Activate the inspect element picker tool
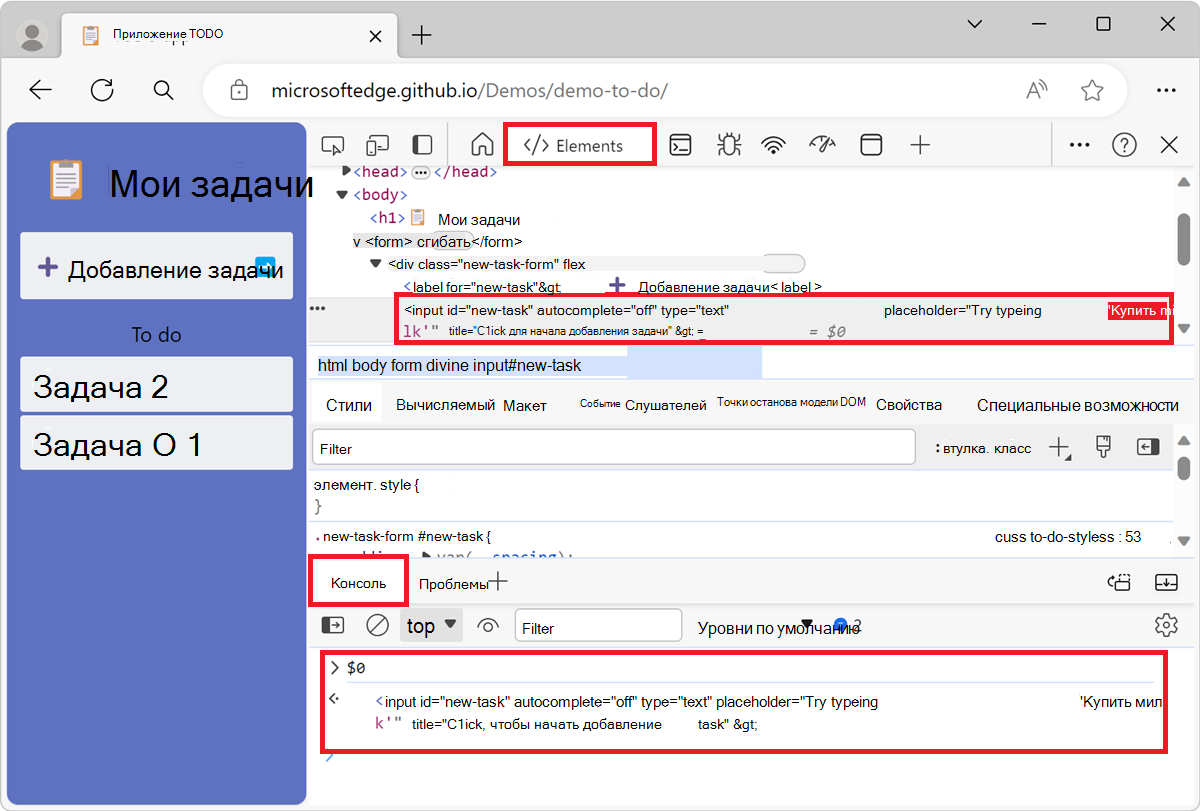This screenshot has height=811, width=1200. tap(332, 145)
